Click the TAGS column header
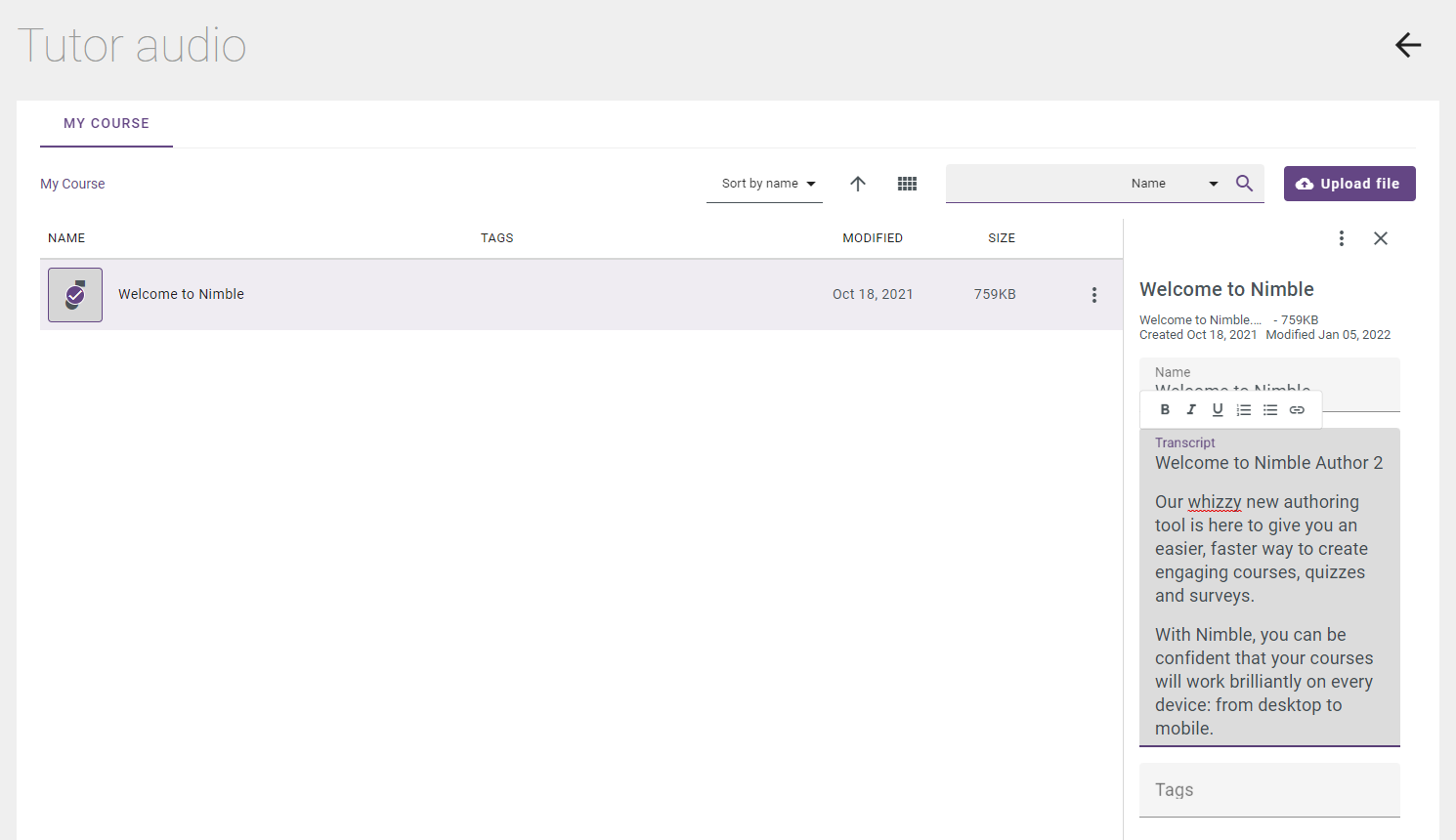1456x840 pixels. click(x=497, y=238)
